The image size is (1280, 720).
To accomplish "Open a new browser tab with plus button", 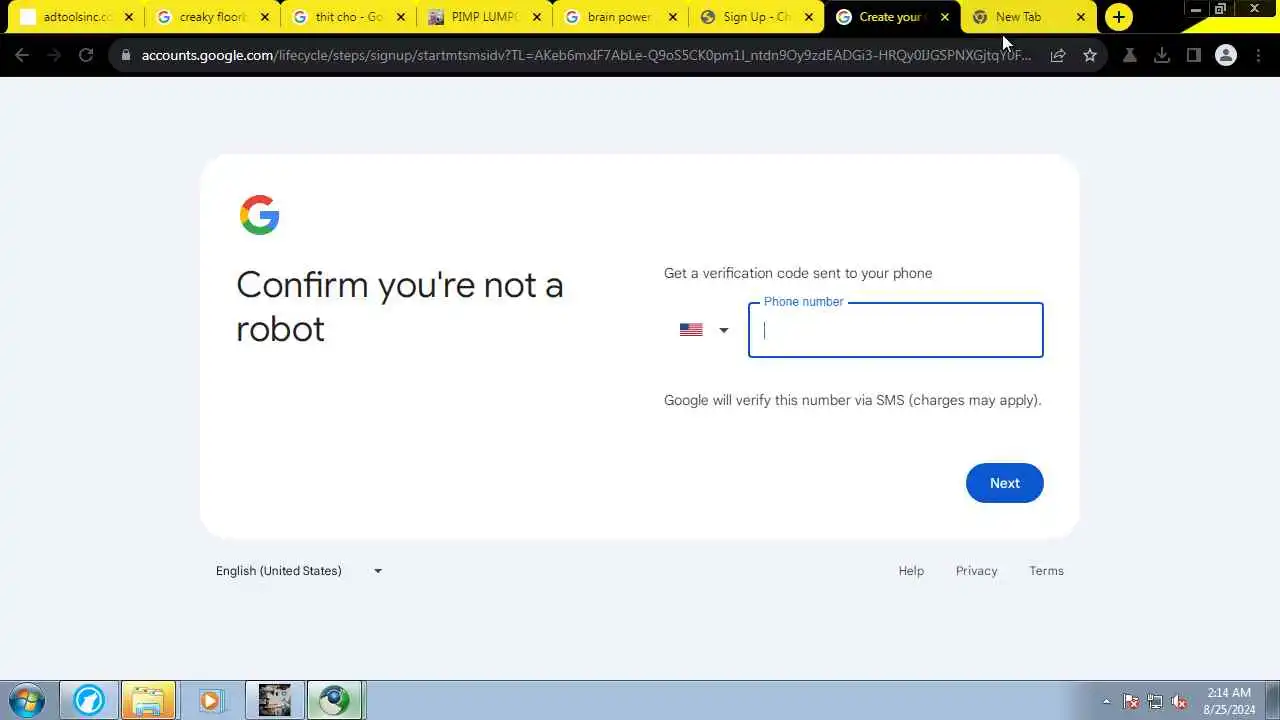I will pyautogui.click(x=1118, y=17).
